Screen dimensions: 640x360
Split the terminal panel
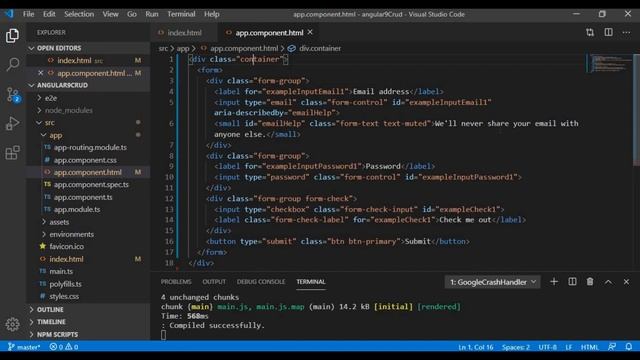pyautogui.click(x=572, y=282)
